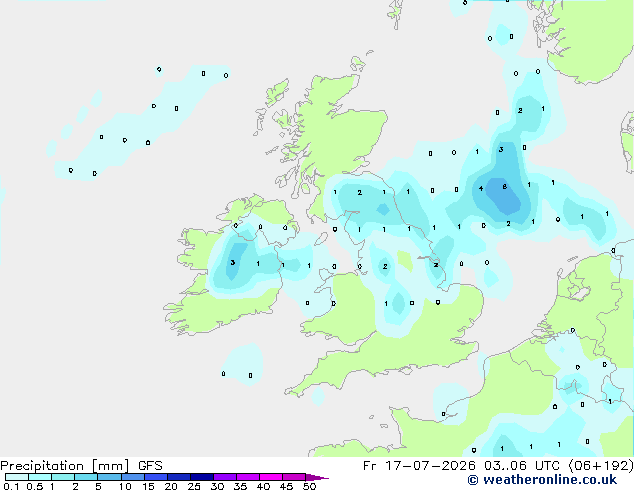634x490 pixels.
Task: Select the 30–35 mm purple legend box
Action: point(225,477)
